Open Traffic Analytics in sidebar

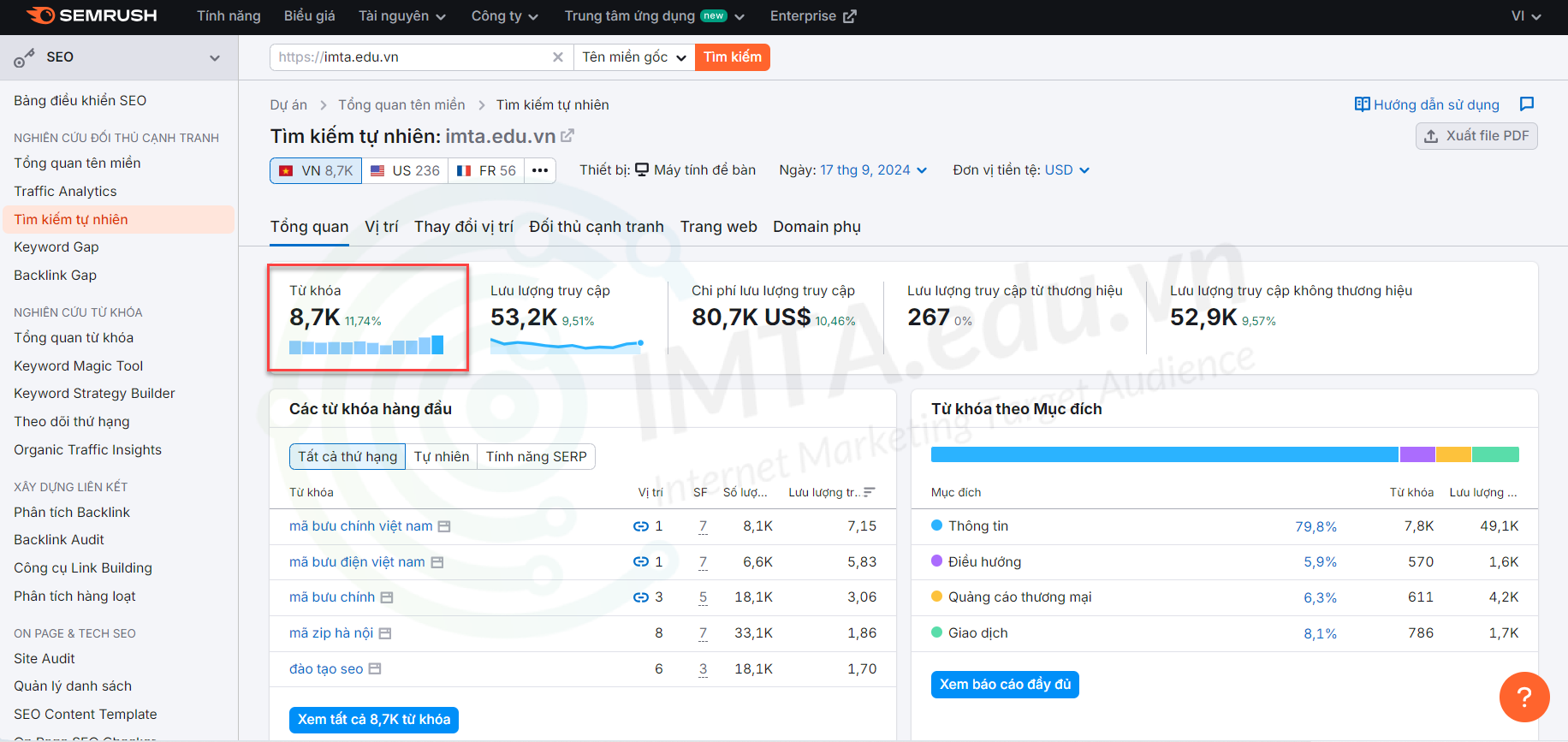pos(65,192)
